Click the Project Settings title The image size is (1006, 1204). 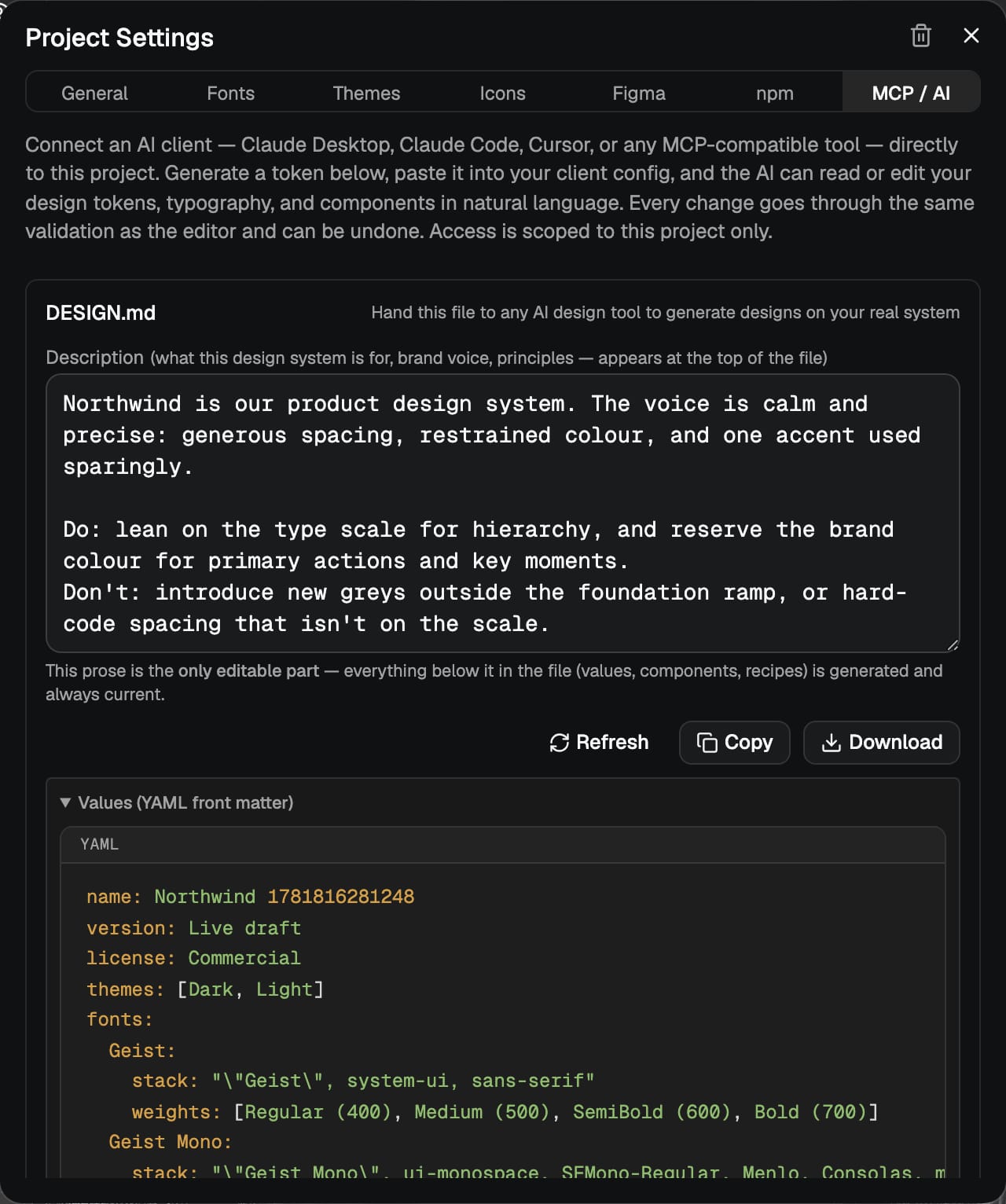click(x=119, y=38)
